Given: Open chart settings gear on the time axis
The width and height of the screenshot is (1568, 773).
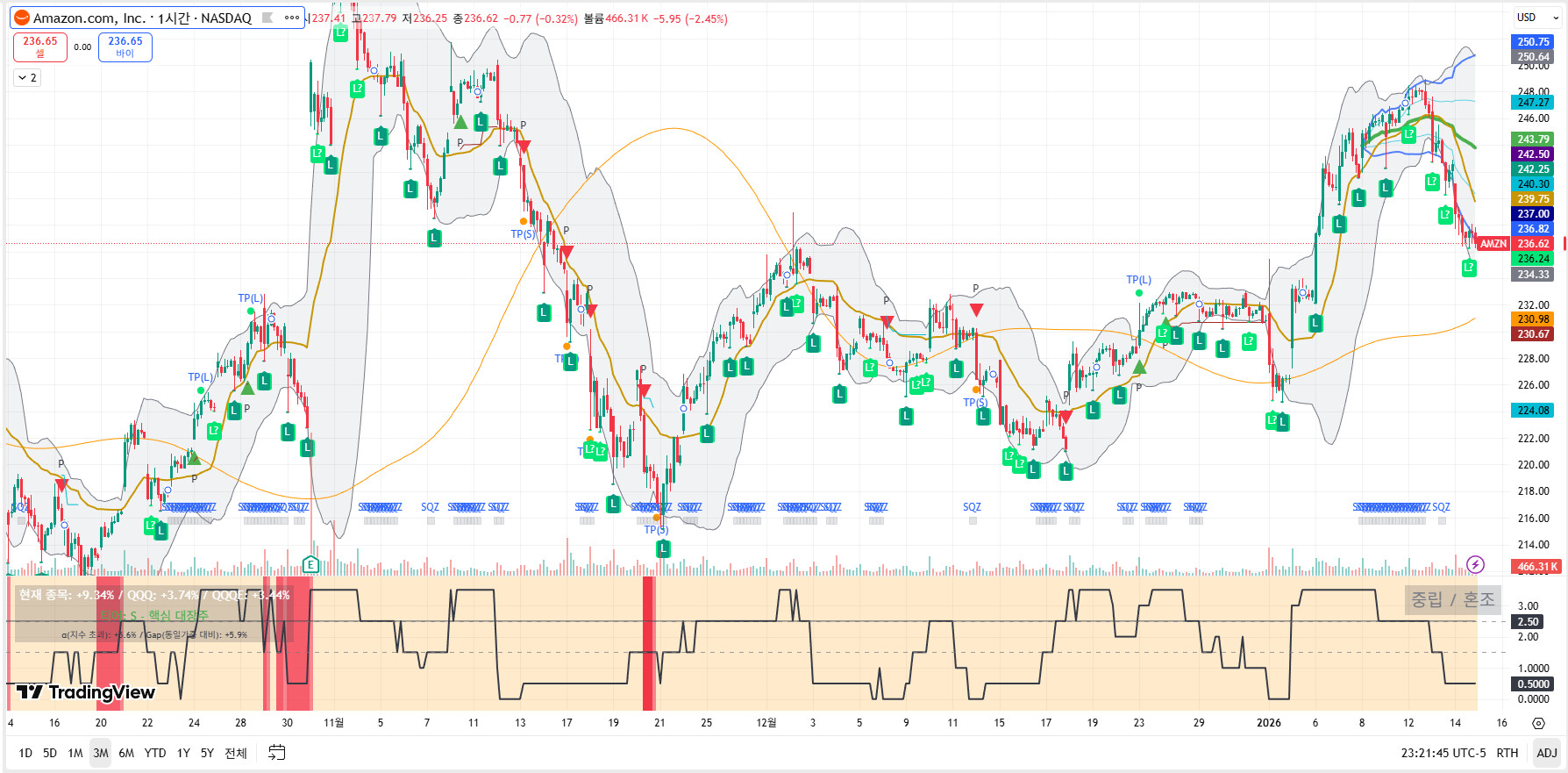Looking at the screenshot, I should click(x=1538, y=723).
